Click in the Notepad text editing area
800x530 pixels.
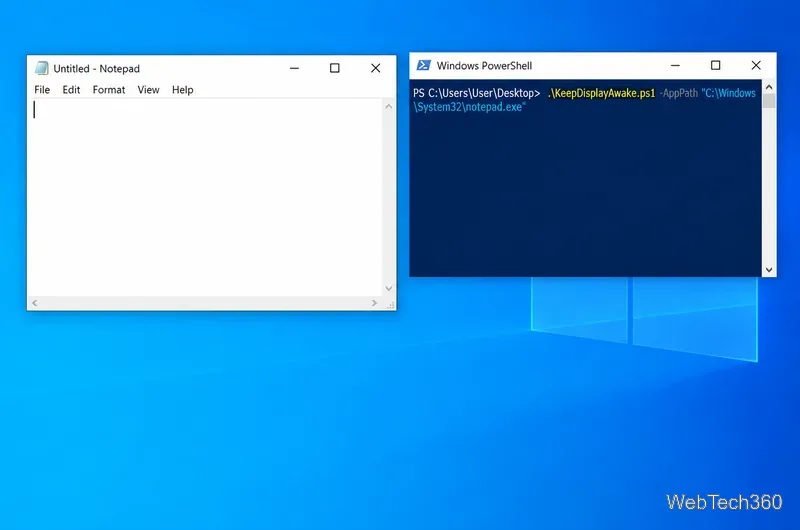click(x=206, y=197)
